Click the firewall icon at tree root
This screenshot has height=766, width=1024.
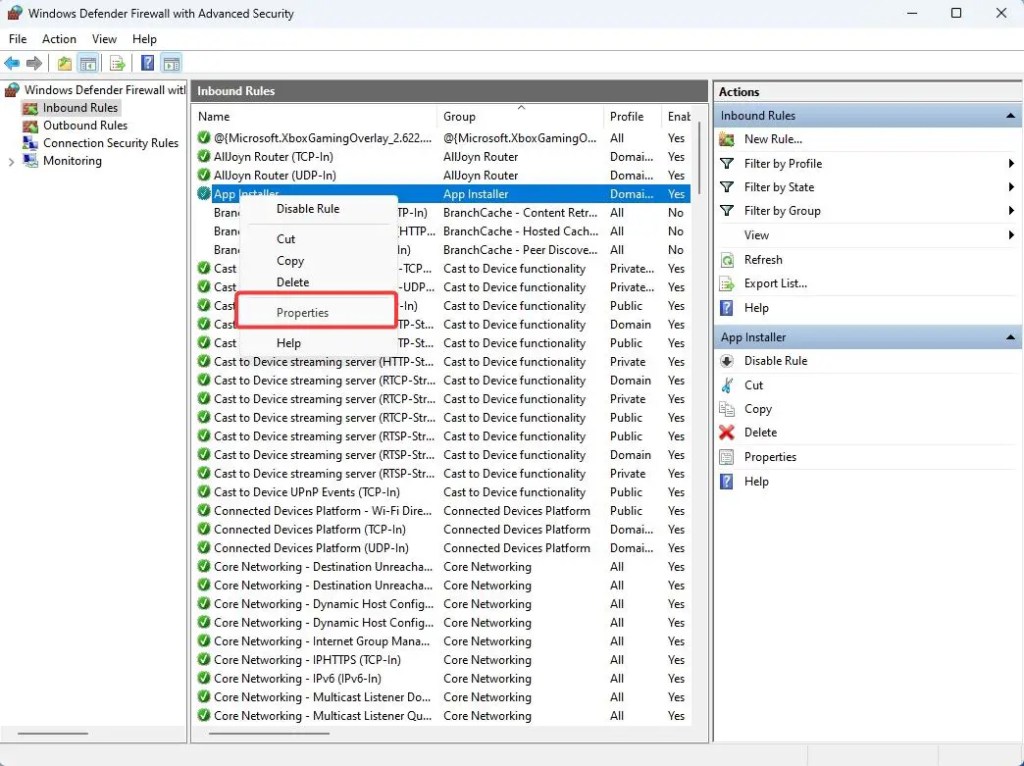[x=12, y=89]
